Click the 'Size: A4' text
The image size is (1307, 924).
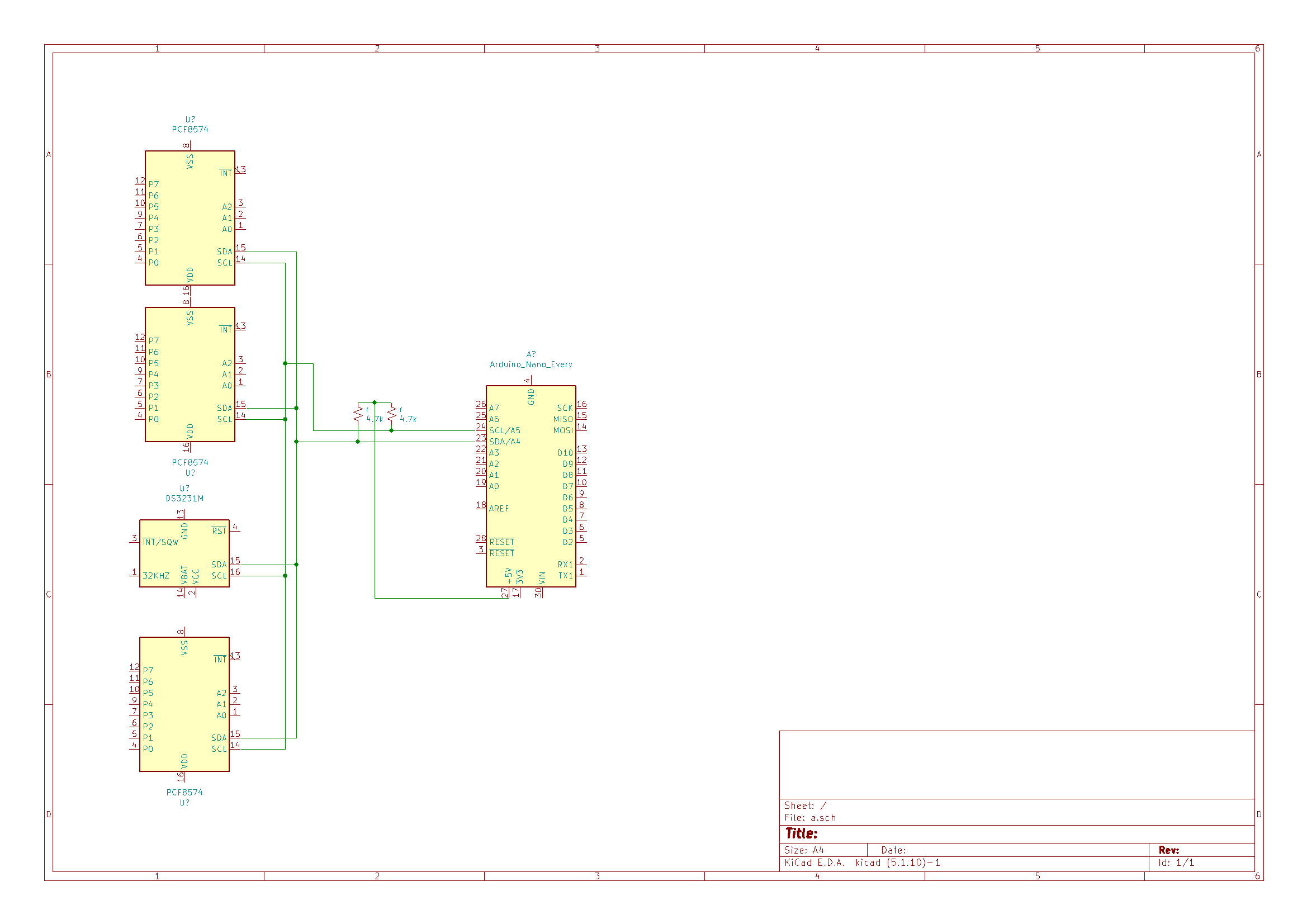click(x=804, y=851)
